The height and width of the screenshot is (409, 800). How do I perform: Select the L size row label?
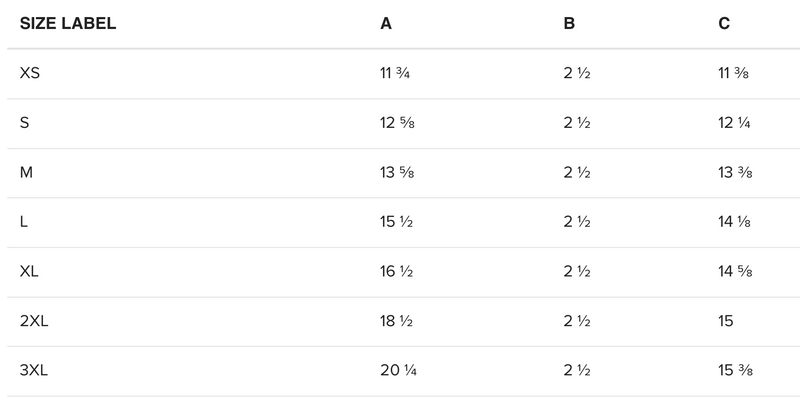click(24, 222)
